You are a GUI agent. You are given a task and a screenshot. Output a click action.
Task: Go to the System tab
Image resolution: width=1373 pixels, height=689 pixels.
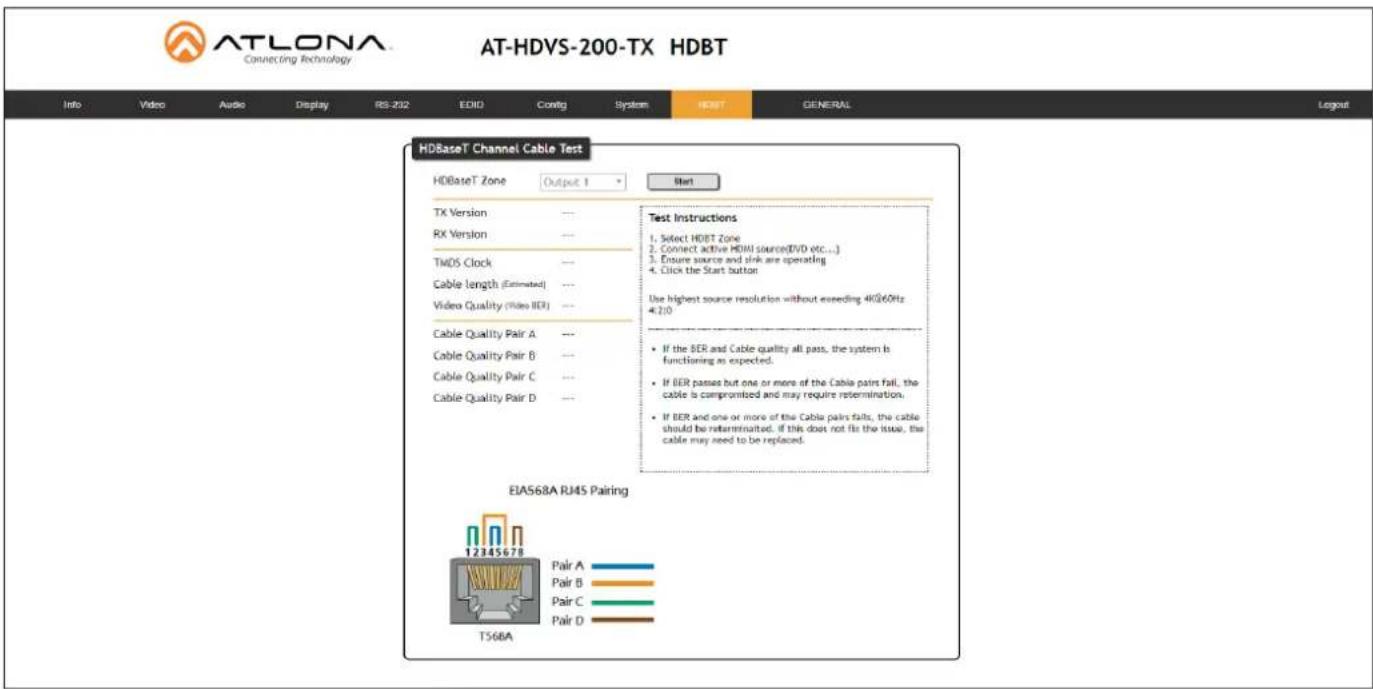point(631,105)
